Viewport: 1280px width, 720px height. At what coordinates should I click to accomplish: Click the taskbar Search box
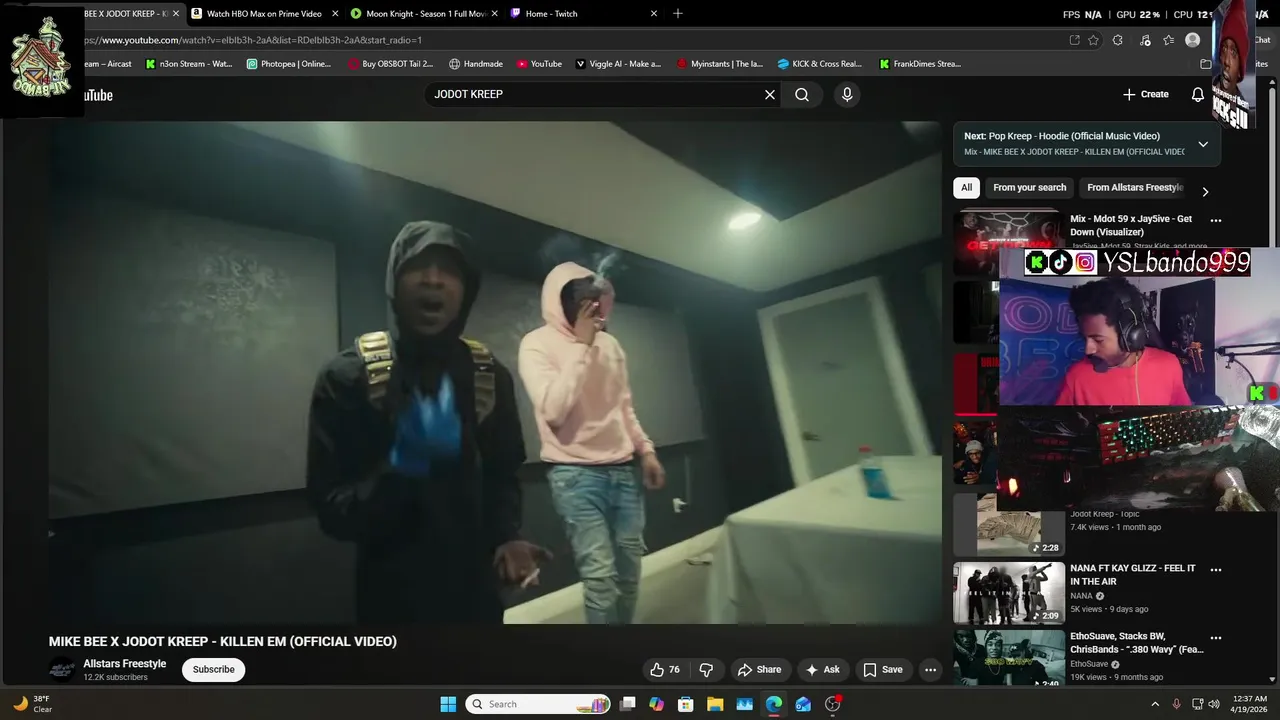[x=539, y=704]
